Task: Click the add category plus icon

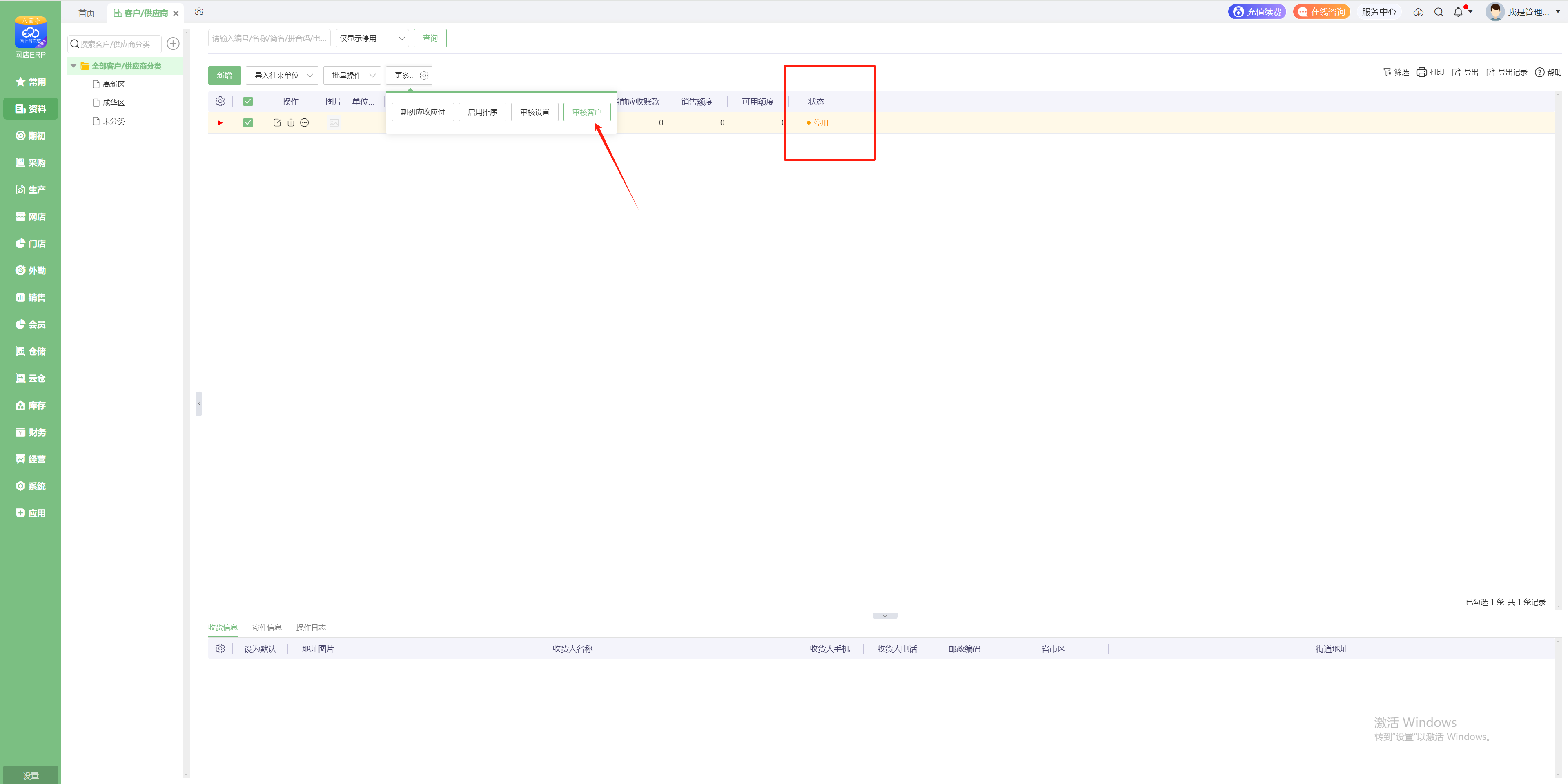Action: 173,44
